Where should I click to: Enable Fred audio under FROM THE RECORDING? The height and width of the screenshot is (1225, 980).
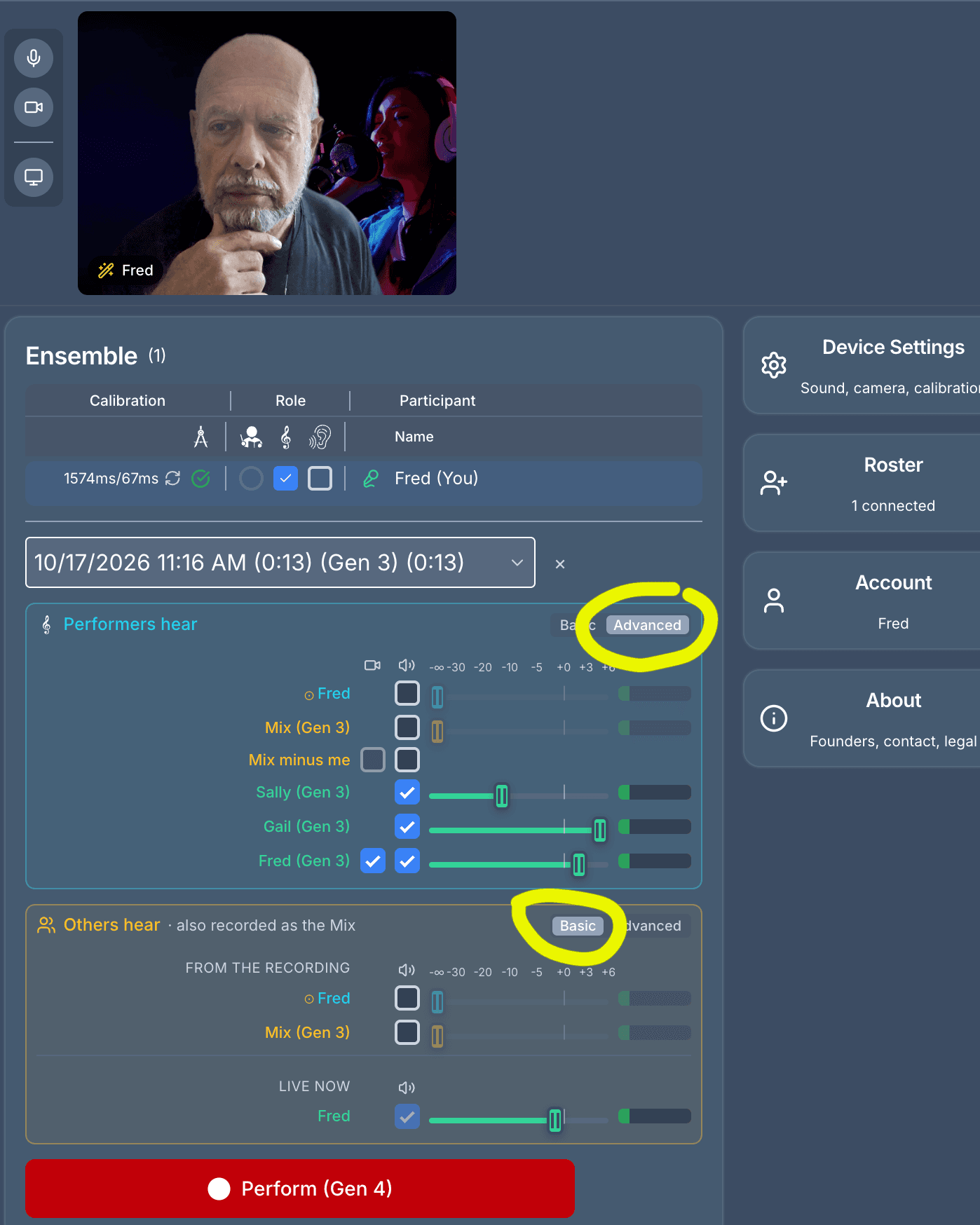tap(407, 998)
